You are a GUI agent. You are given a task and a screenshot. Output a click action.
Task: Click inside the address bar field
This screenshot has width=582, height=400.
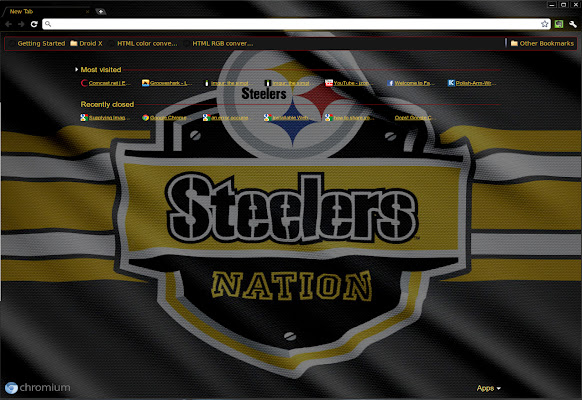[296, 24]
